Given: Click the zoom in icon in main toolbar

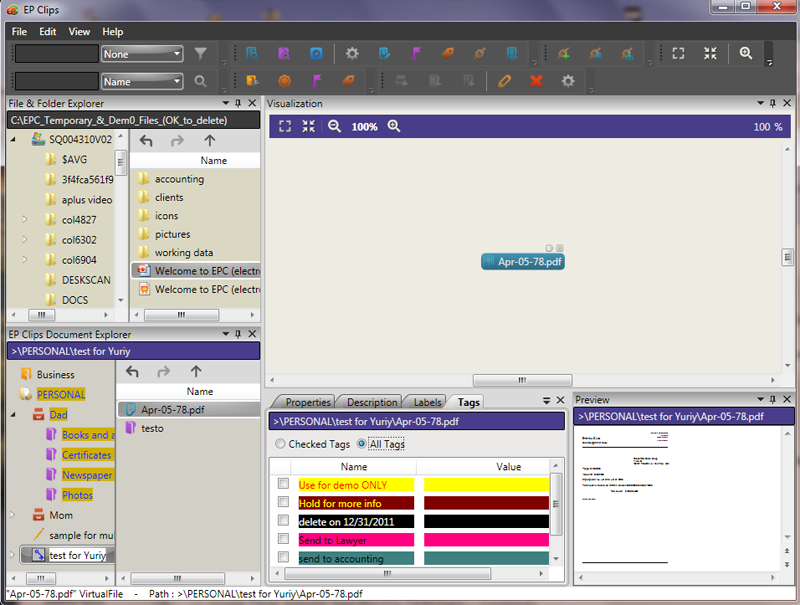Looking at the screenshot, I should [745, 54].
